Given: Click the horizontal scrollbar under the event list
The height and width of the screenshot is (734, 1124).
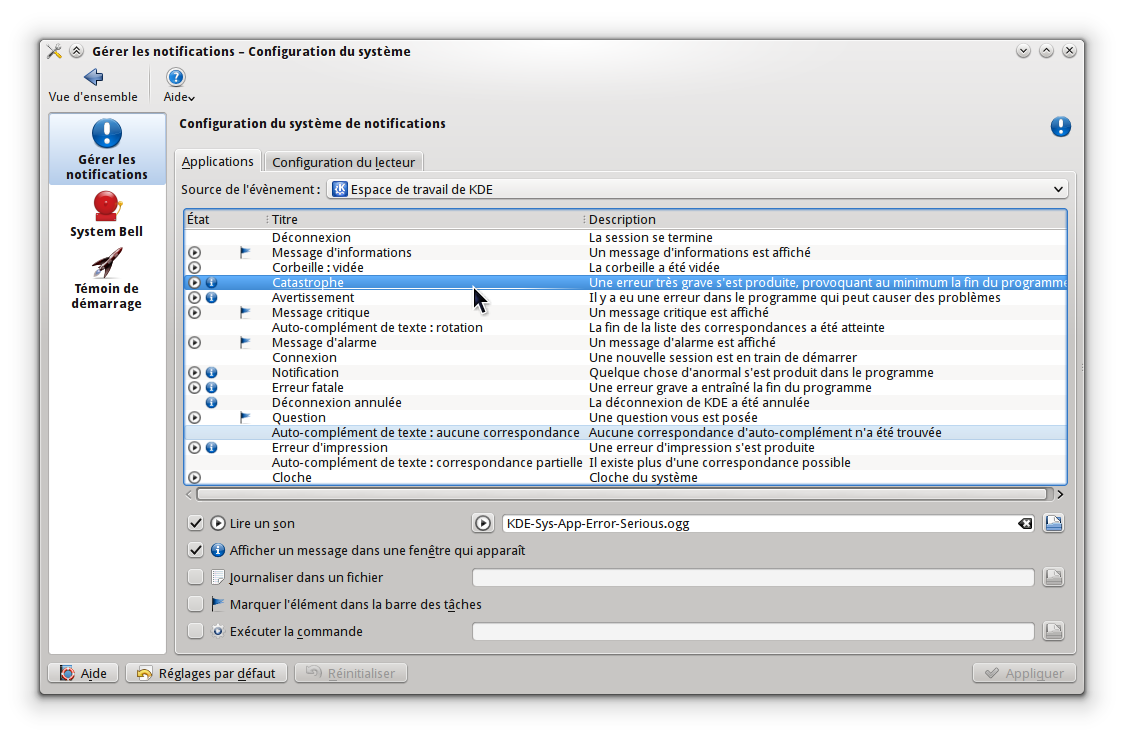Looking at the screenshot, I should click(621, 495).
